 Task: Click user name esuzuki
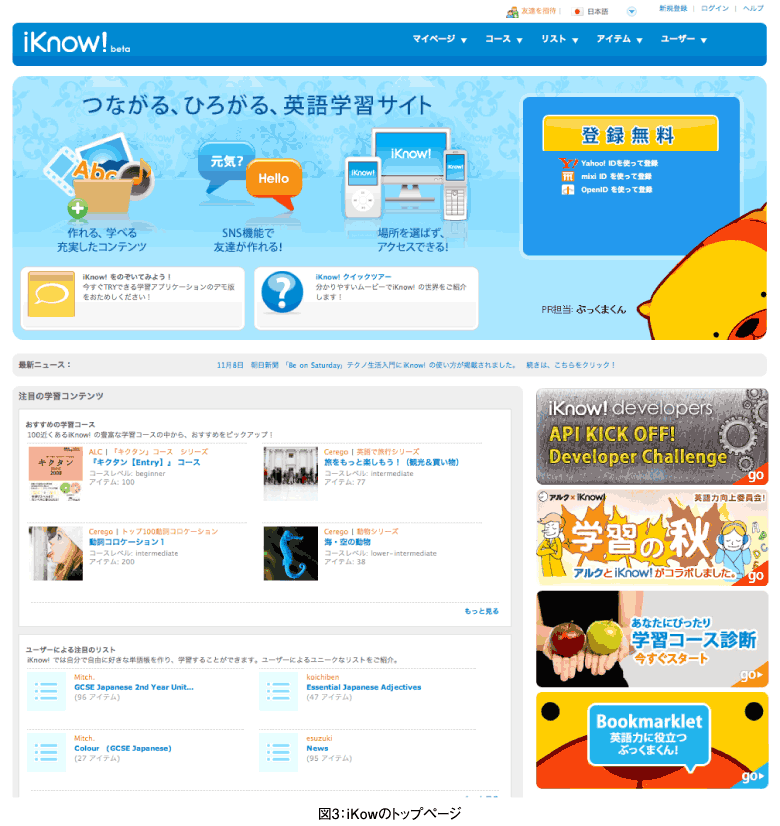click(x=319, y=739)
